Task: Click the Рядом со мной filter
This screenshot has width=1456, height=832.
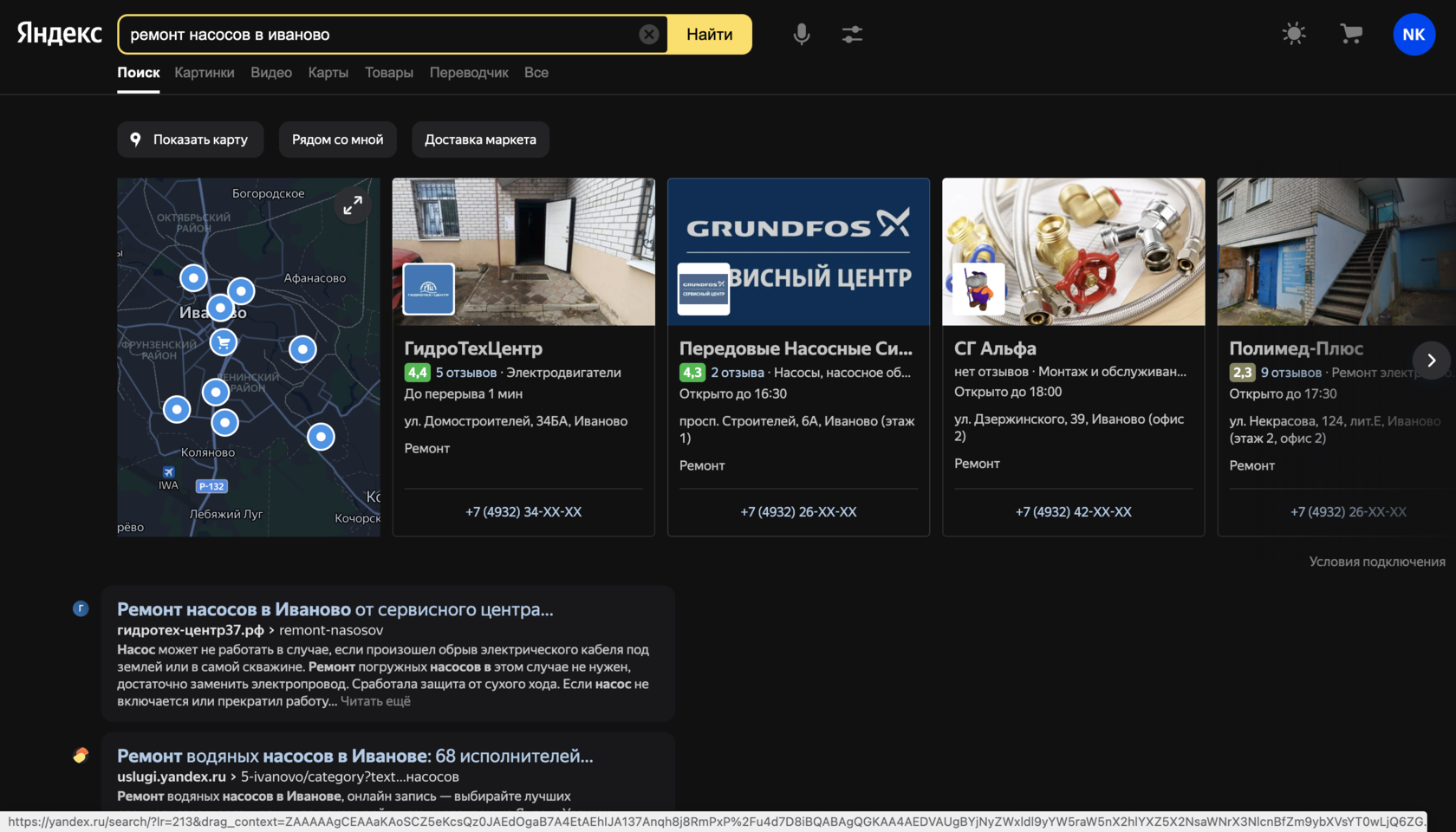Action: (x=338, y=140)
